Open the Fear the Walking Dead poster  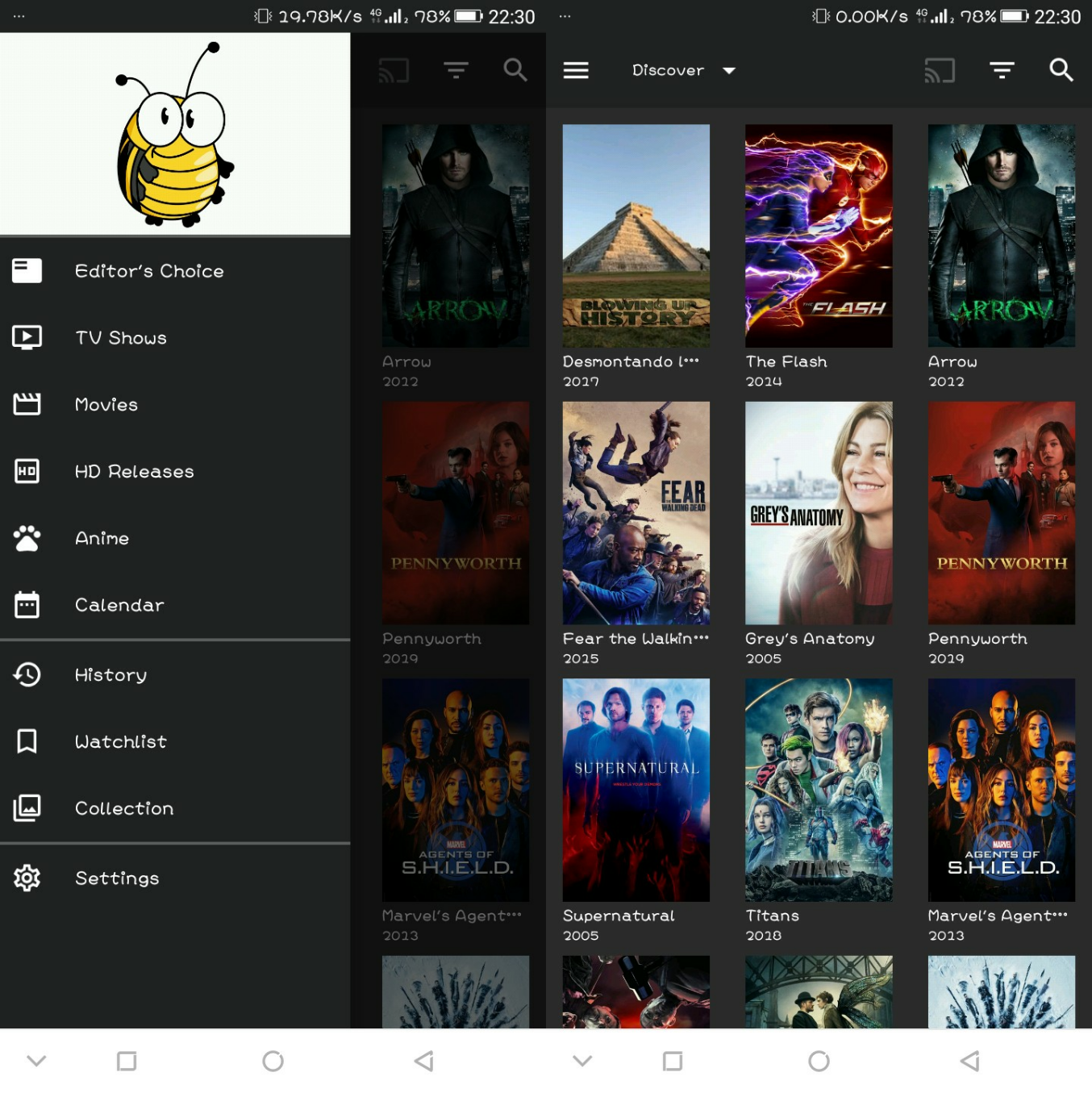[636, 513]
